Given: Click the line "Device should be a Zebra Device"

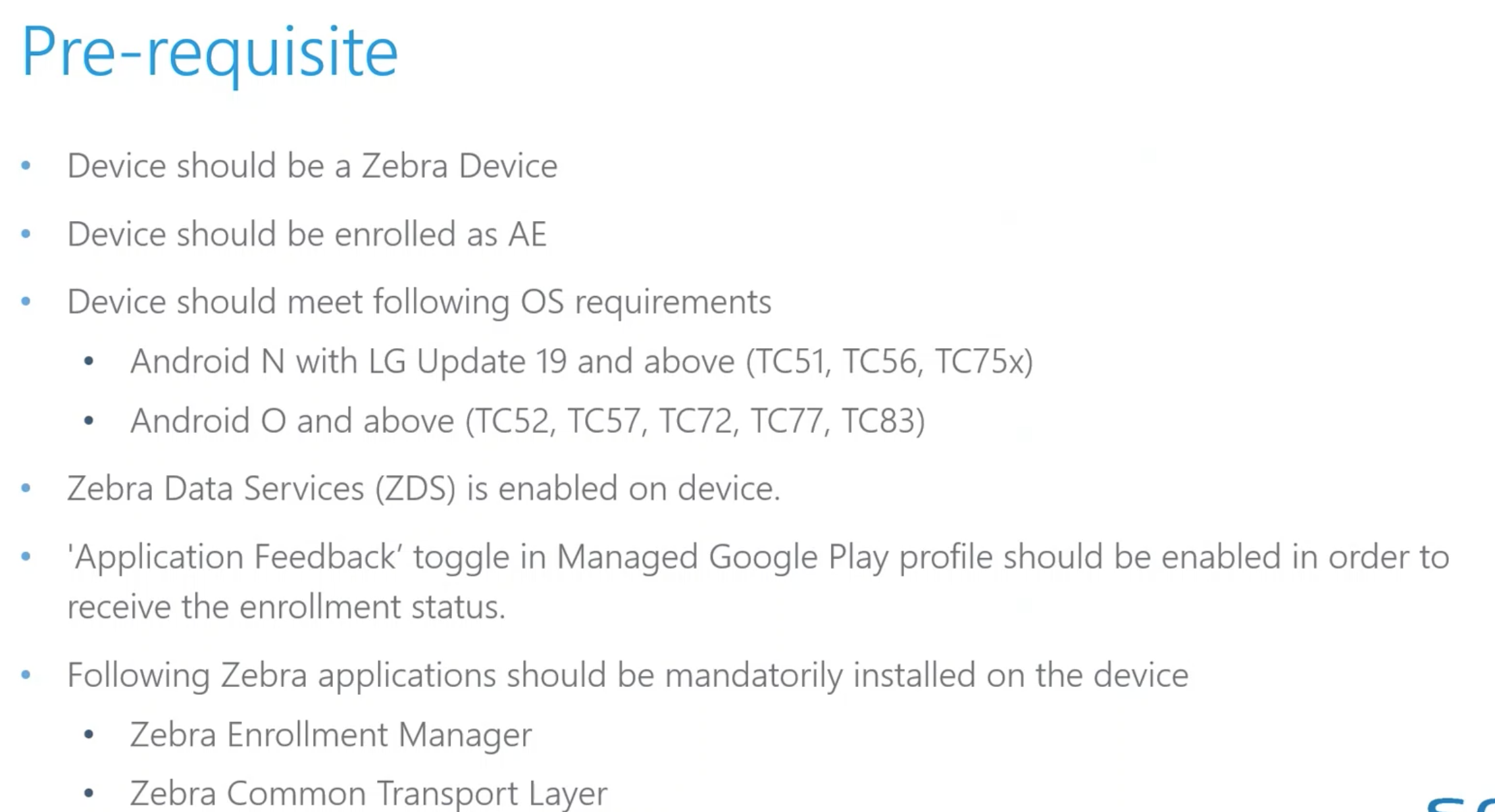Looking at the screenshot, I should point(312,166).
